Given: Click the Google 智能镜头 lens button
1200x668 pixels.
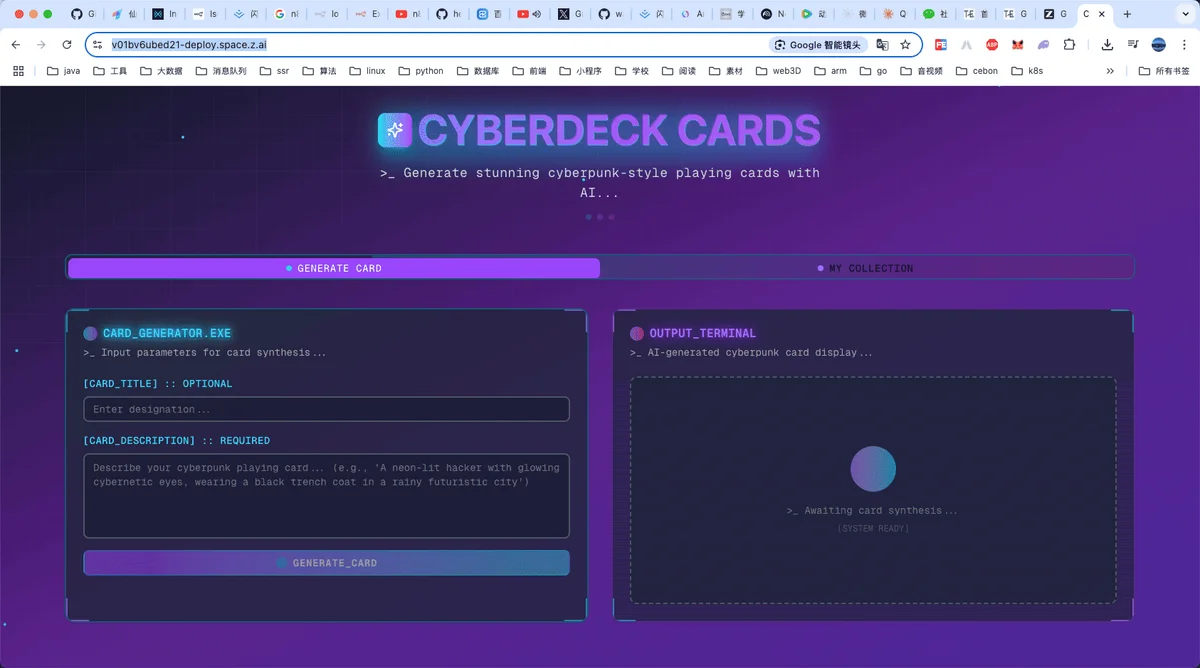Looking at the screenshot, I should point(818,45).
